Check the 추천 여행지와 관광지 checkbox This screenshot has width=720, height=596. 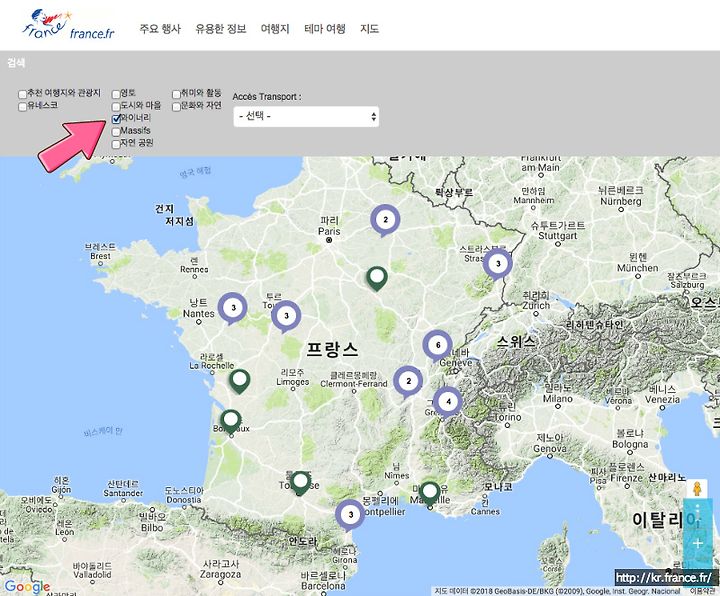point(22,94)
